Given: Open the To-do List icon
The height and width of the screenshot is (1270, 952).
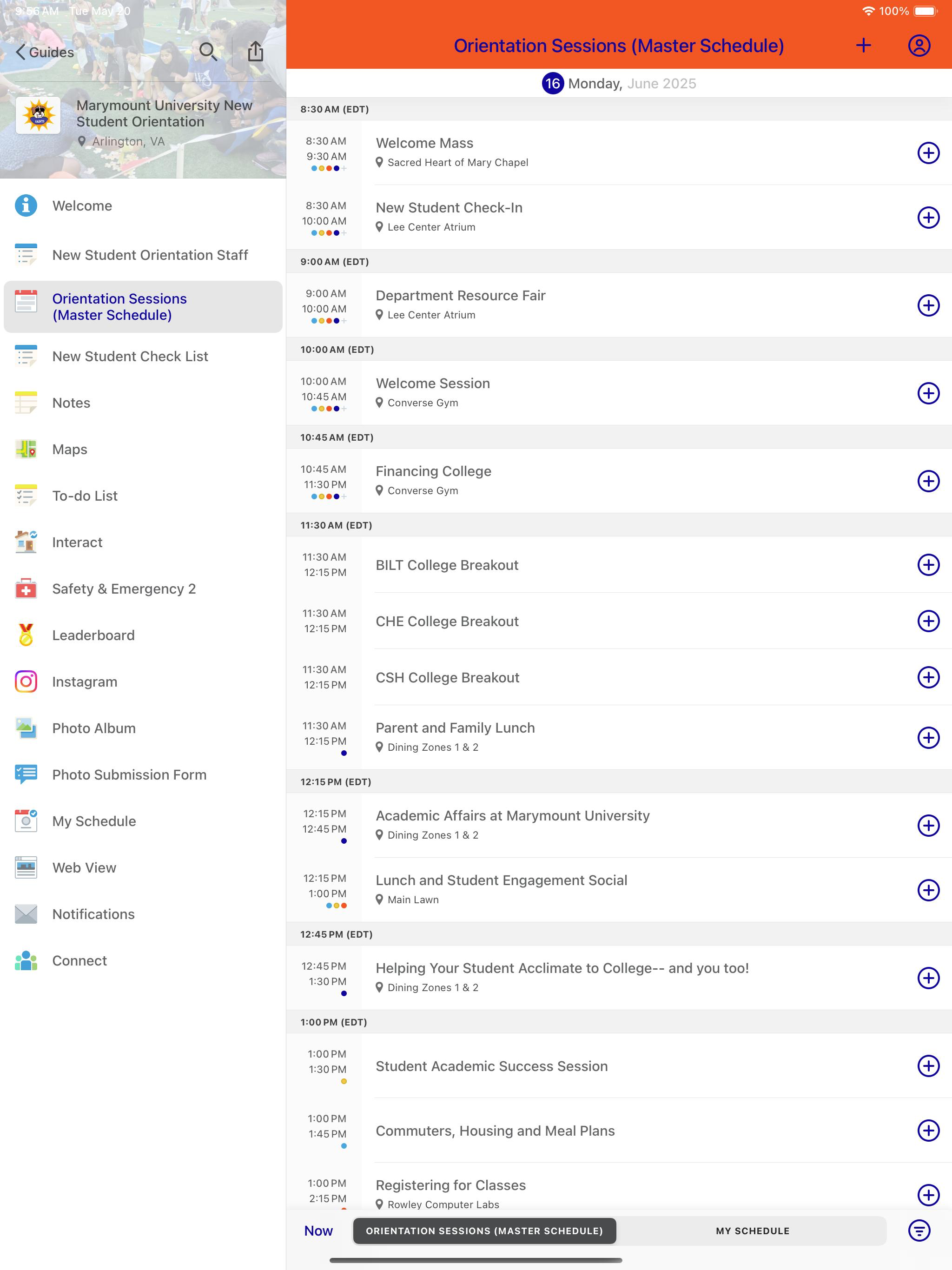Looking at the screenshot, I should pos(26,496).
